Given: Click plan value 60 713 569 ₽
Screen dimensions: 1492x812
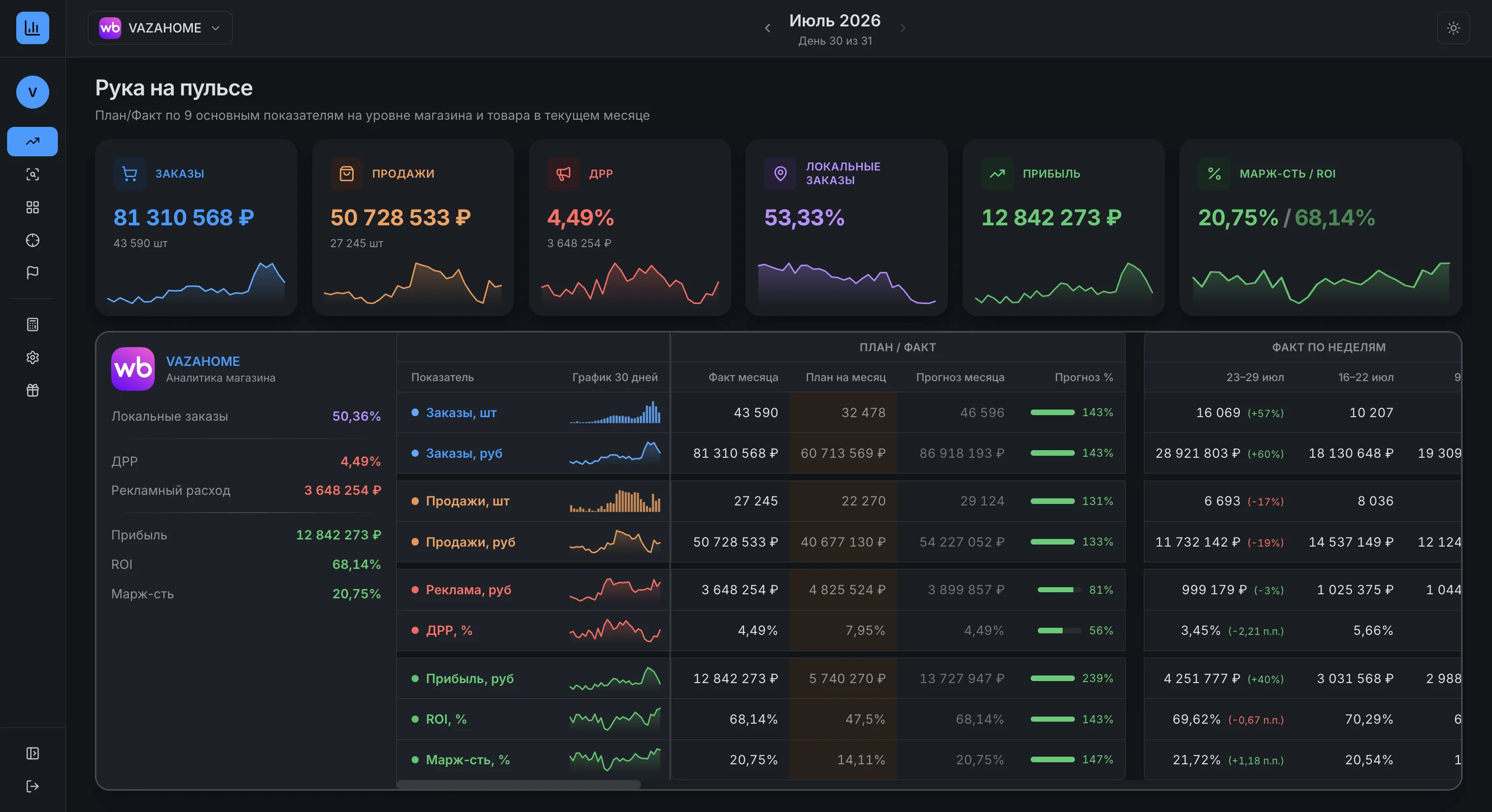Looking at the screenshot, I should click(x=843, y=453).
